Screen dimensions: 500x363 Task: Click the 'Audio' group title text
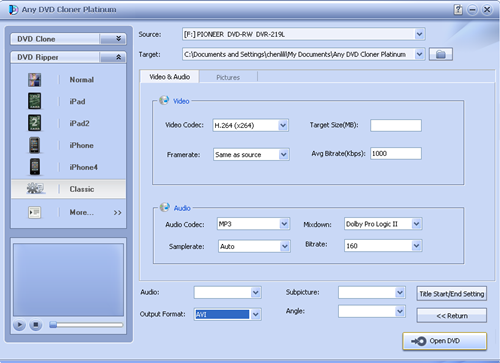pos(182,208)
